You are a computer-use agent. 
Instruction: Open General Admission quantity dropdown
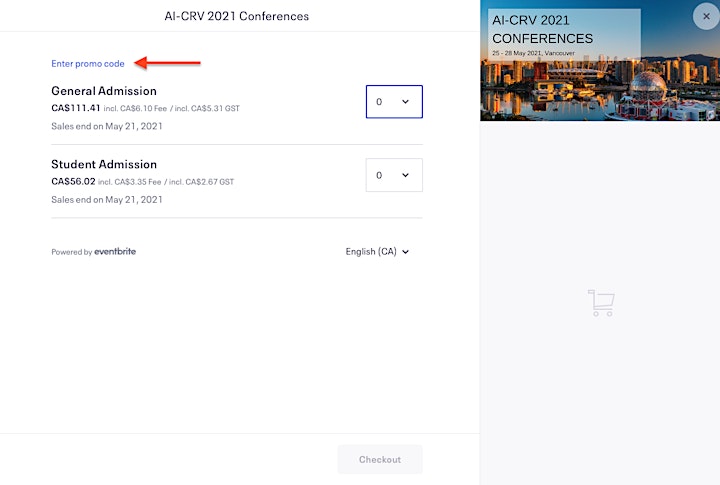pos(394,102)
